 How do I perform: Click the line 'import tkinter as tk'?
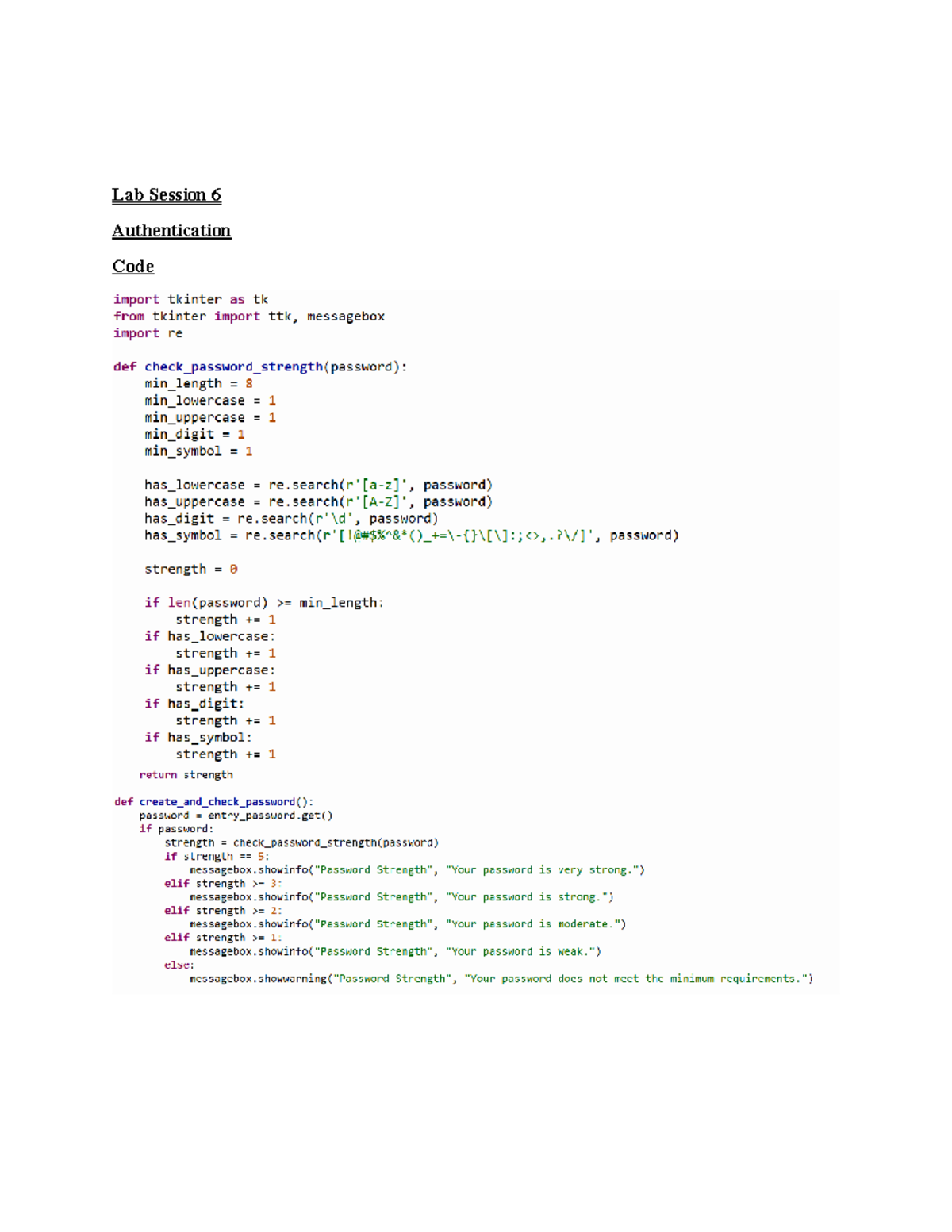(x=190, y=299)
